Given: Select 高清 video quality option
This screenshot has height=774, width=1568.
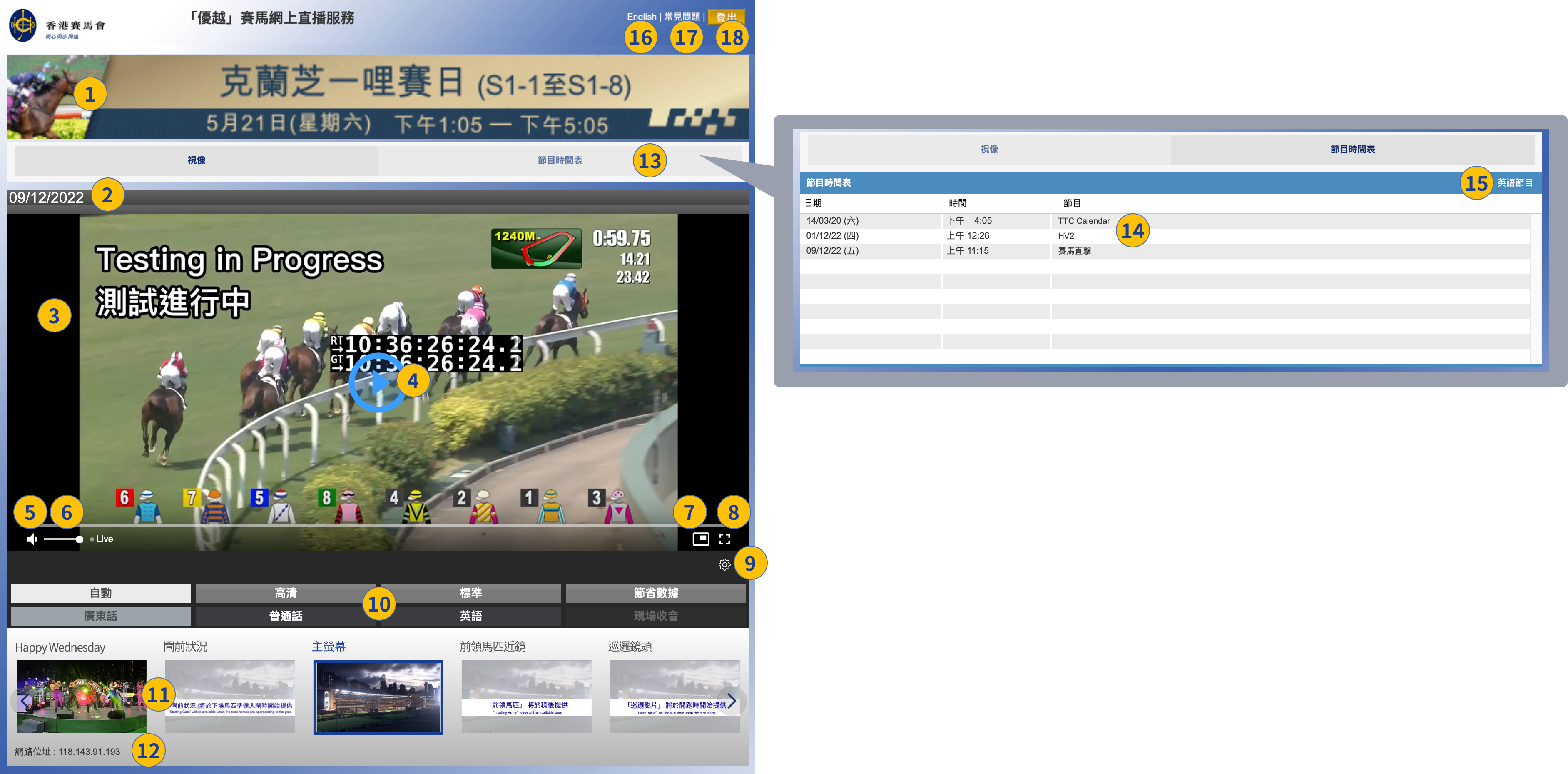Looking at the screenshot, I should [286, 593].
